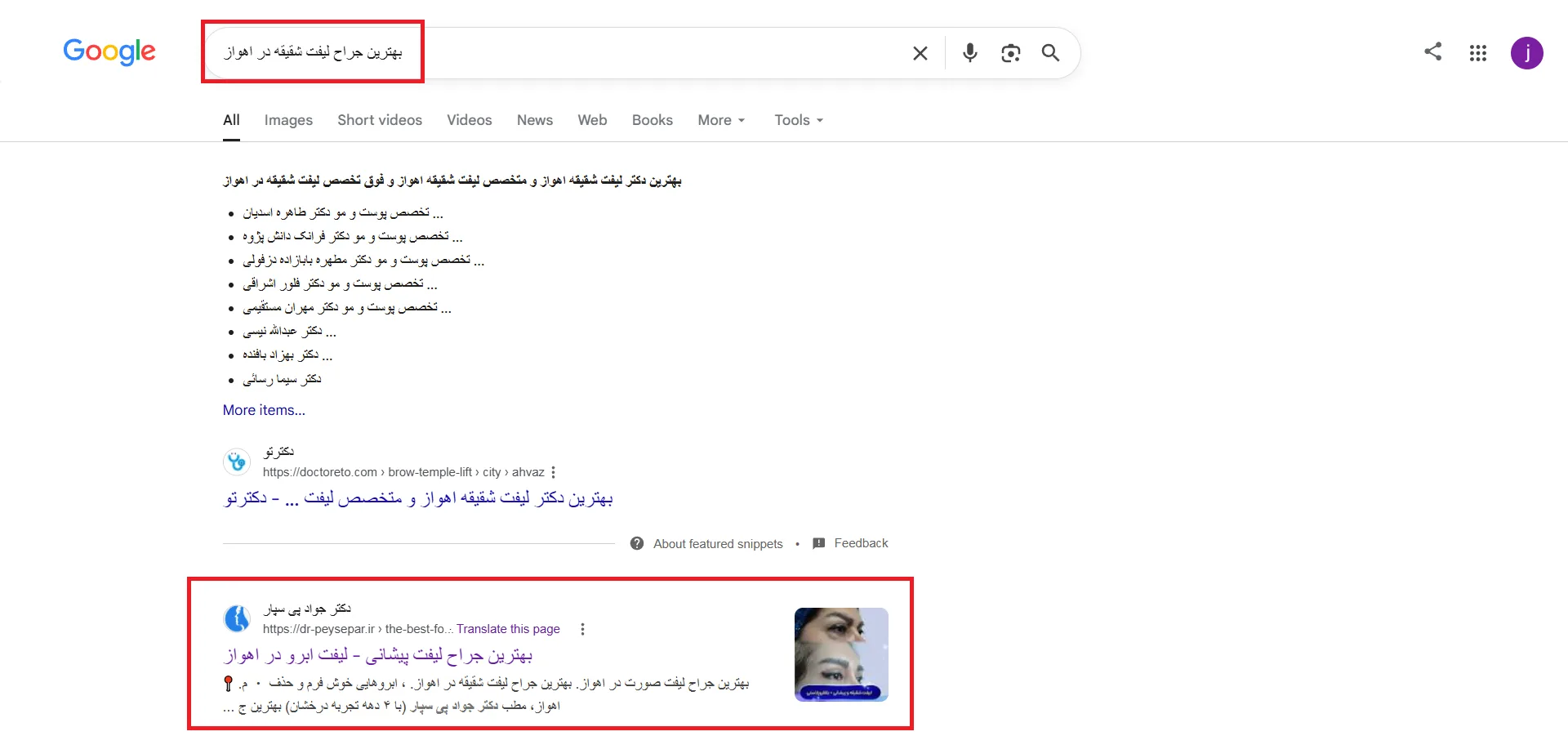Image resolution: width=1568 pixels, height=736 pixels.
Task: Click the Feedback text link
Action: tap(861, 543)
